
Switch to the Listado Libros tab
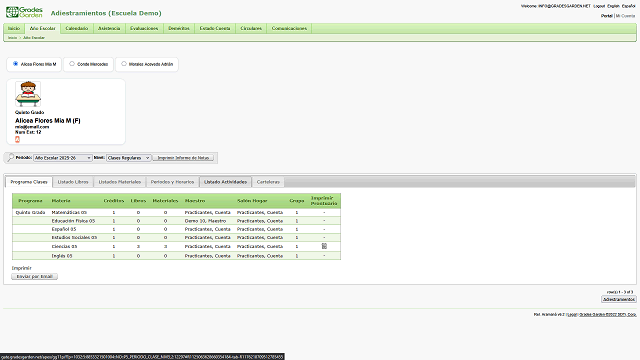click(73, 182)
